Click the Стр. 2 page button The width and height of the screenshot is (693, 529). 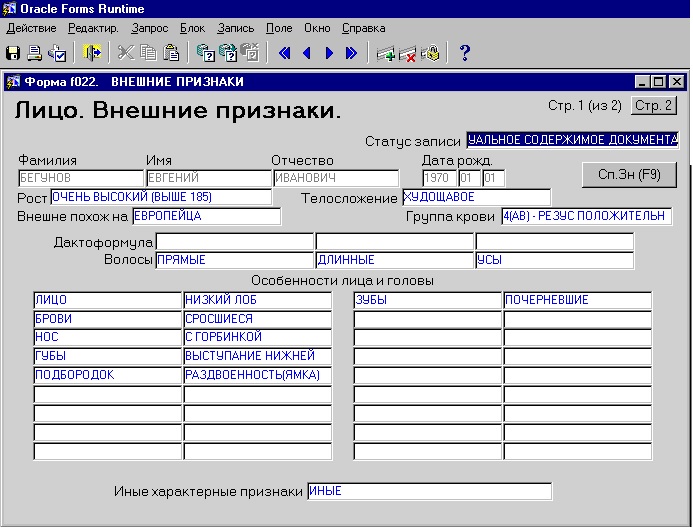(x=655, y=105)
